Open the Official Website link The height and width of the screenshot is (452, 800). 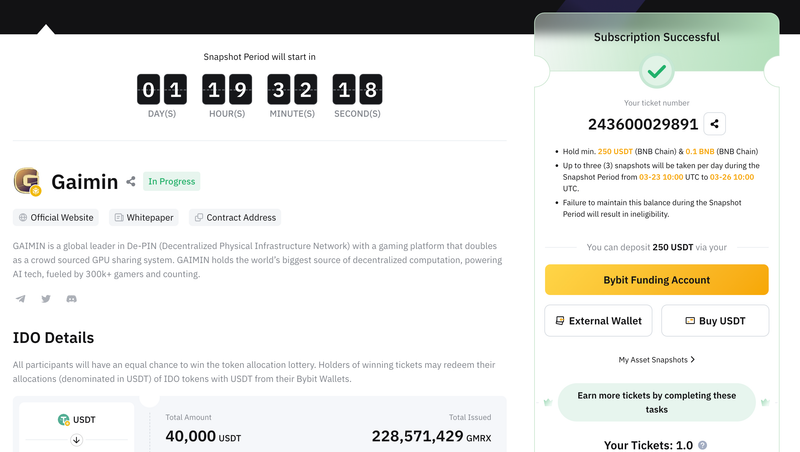[x=56, y=217]
